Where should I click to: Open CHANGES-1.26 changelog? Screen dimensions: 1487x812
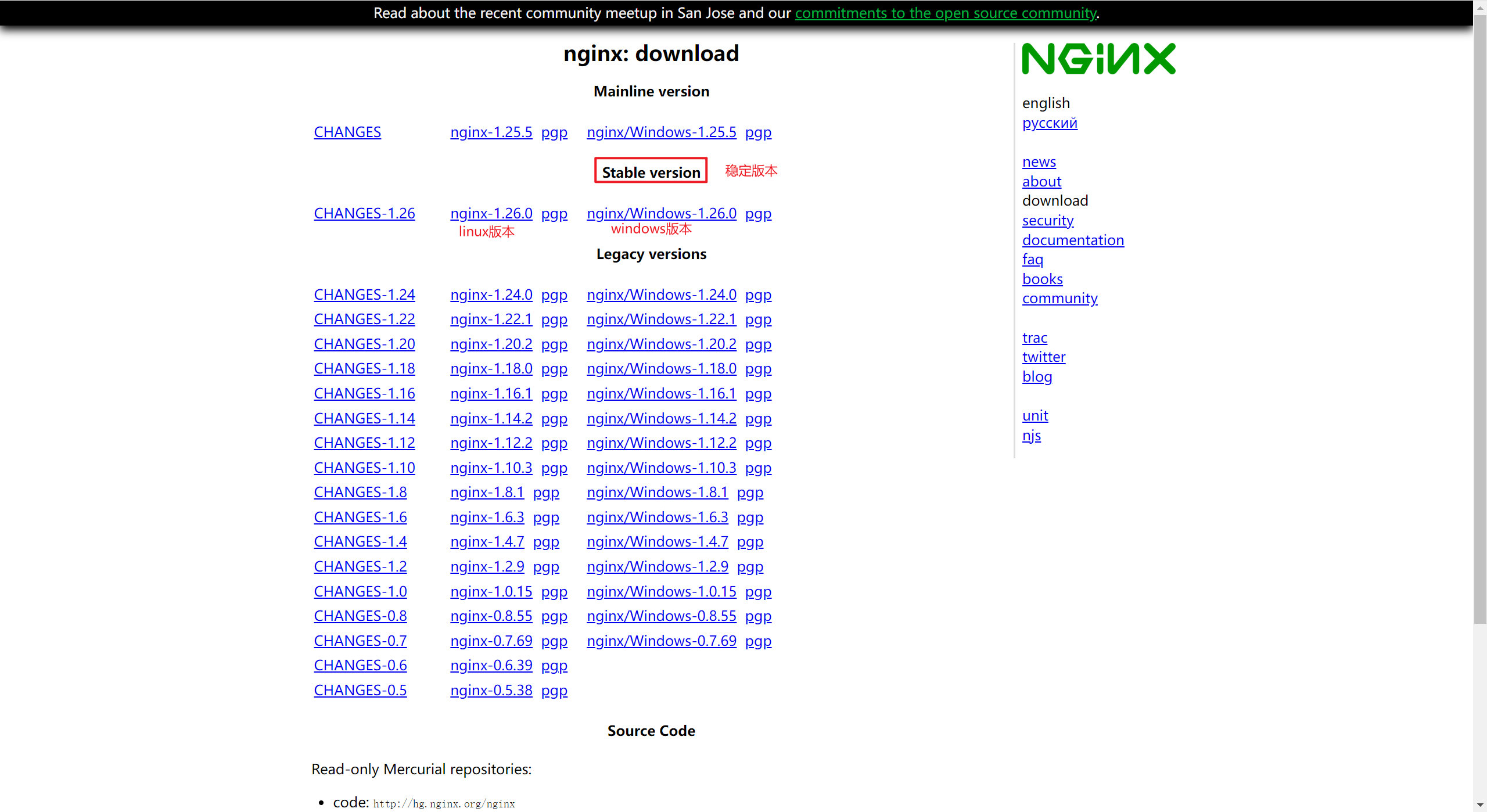[364, 213]
